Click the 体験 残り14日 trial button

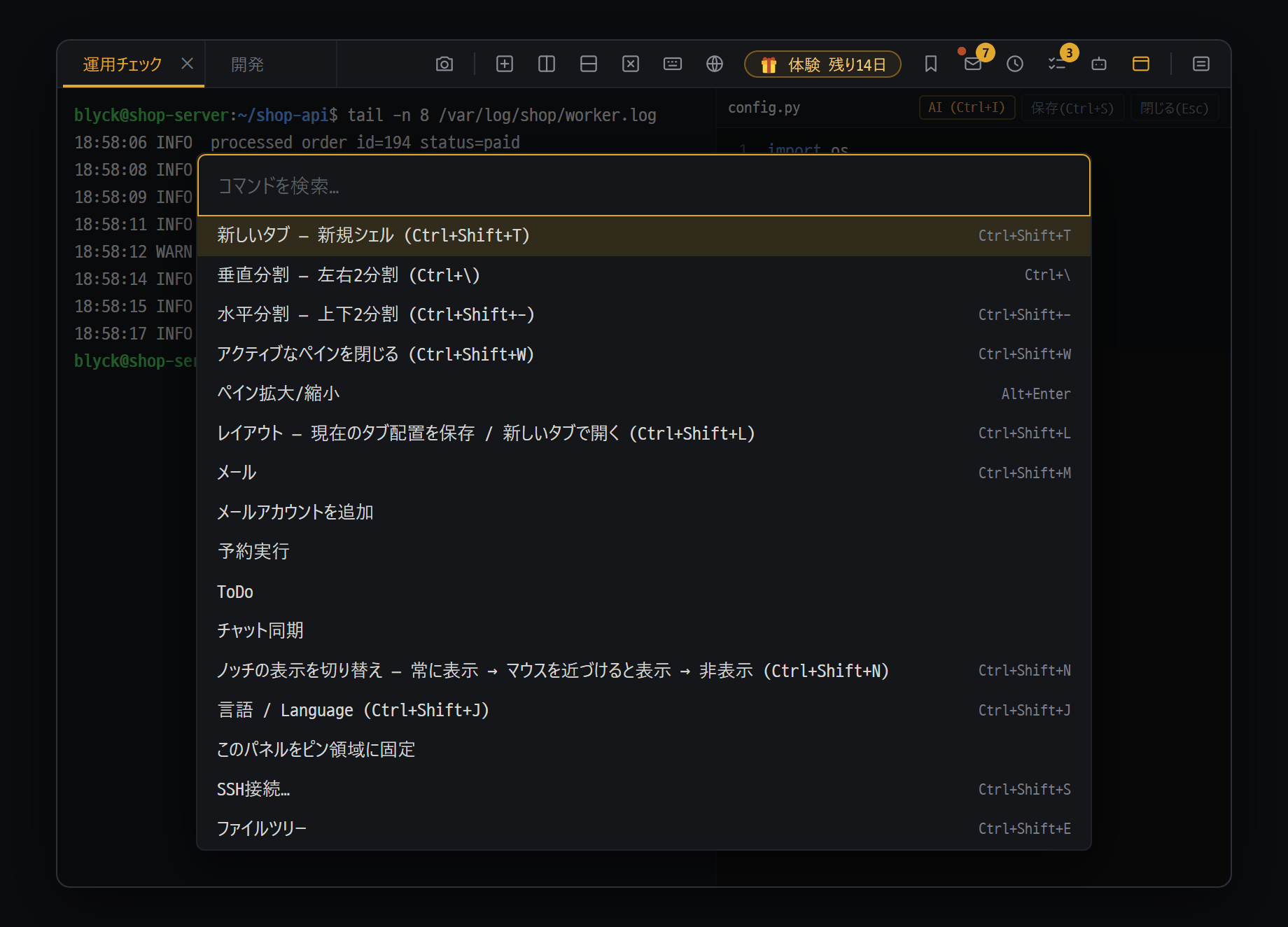(822, 64)
